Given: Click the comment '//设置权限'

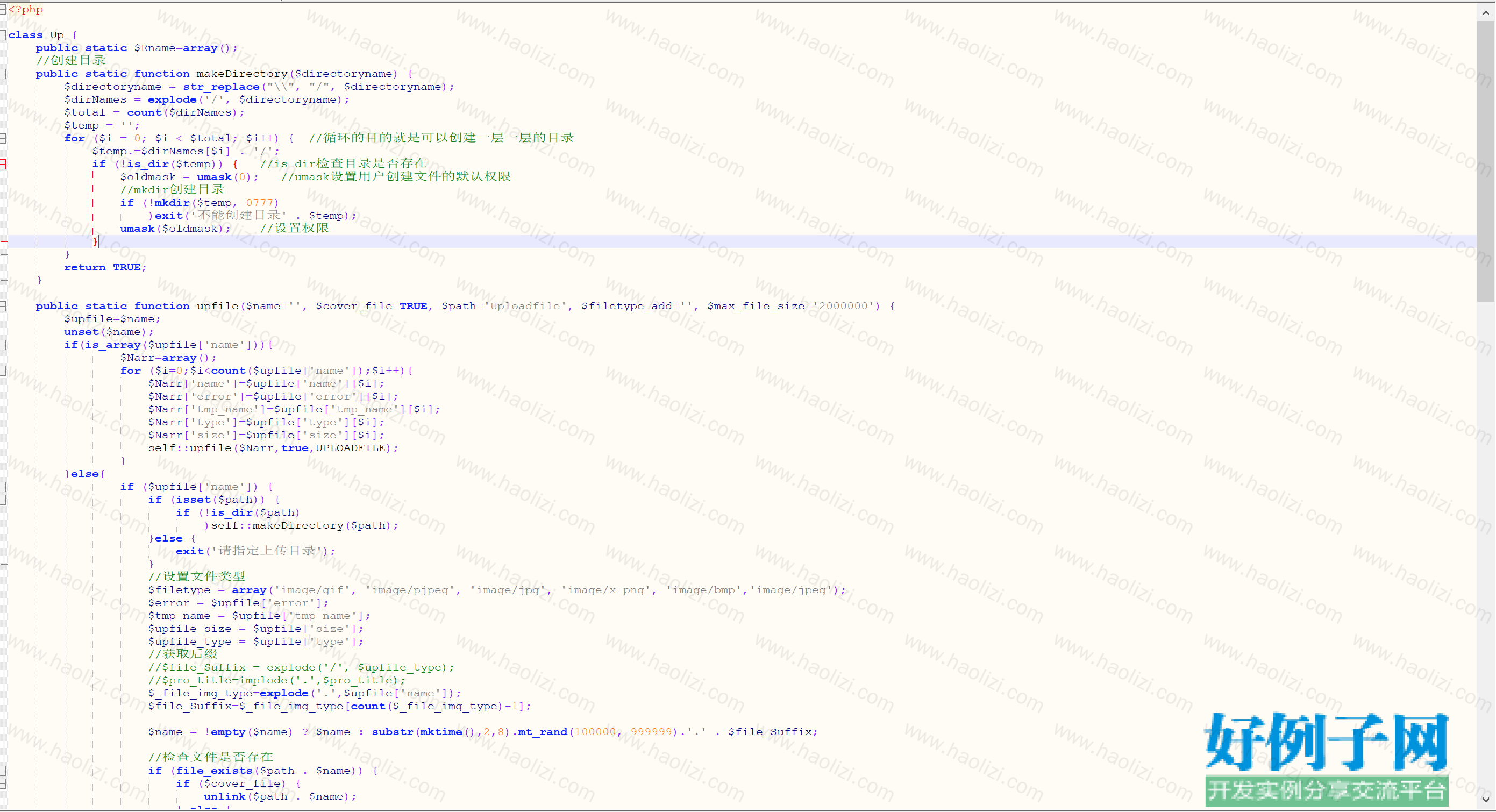Looking at the screenshot, I should [295, 228].
